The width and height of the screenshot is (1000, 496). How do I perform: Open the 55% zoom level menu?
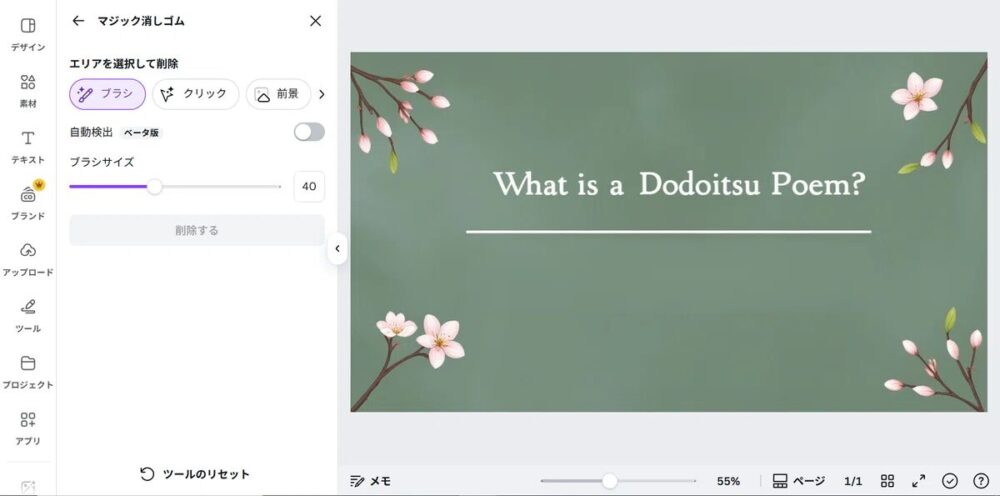pos(728,481)
